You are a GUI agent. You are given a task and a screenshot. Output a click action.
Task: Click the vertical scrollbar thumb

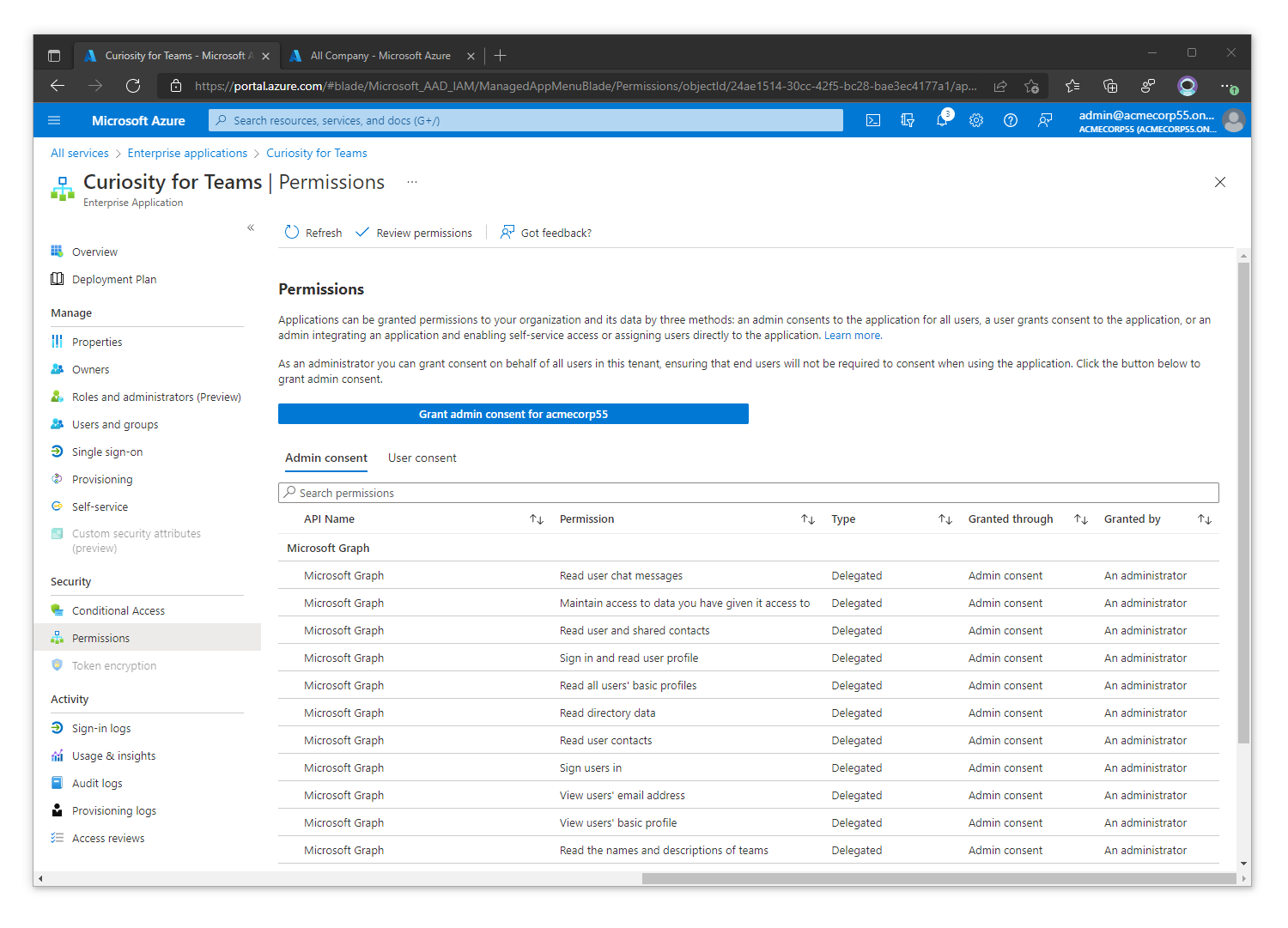(x=1243, y=502)
